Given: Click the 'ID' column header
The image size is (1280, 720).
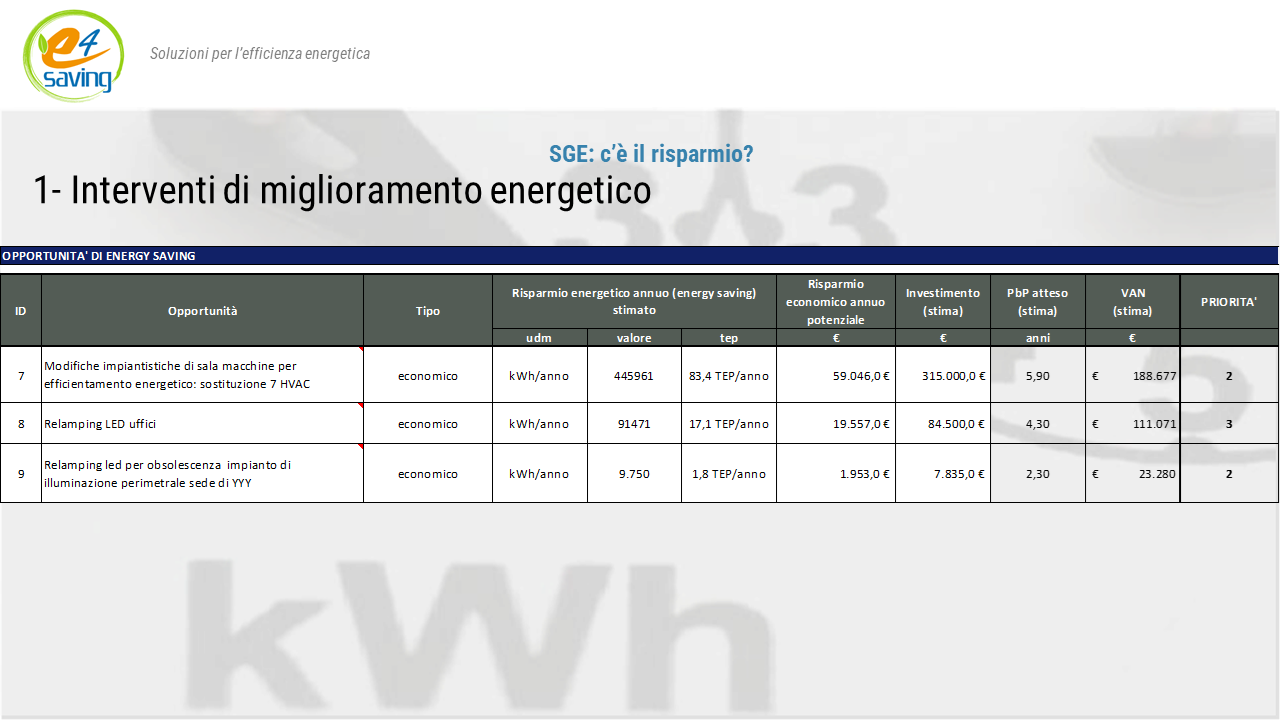Looking at the screenshot, I should 21,311.
